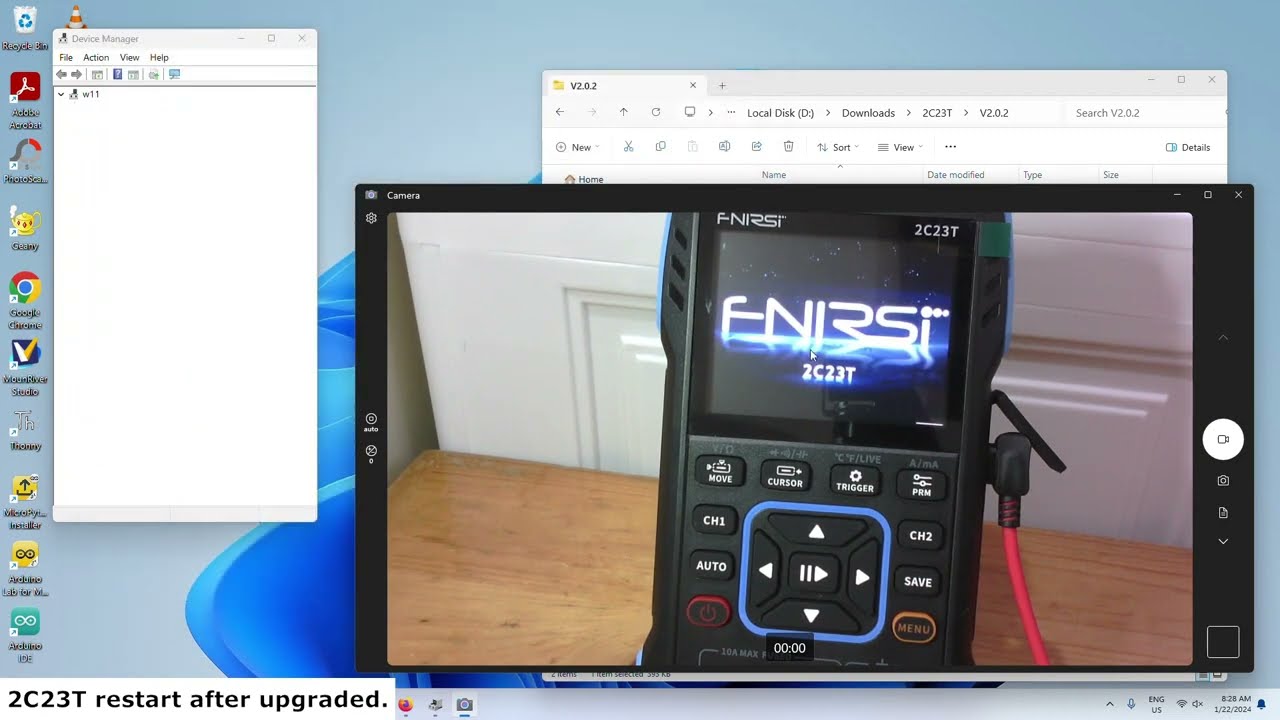Click Camera app icon in taskbar
This screenshot has width=1280, height=720.
tap(464, 704)
